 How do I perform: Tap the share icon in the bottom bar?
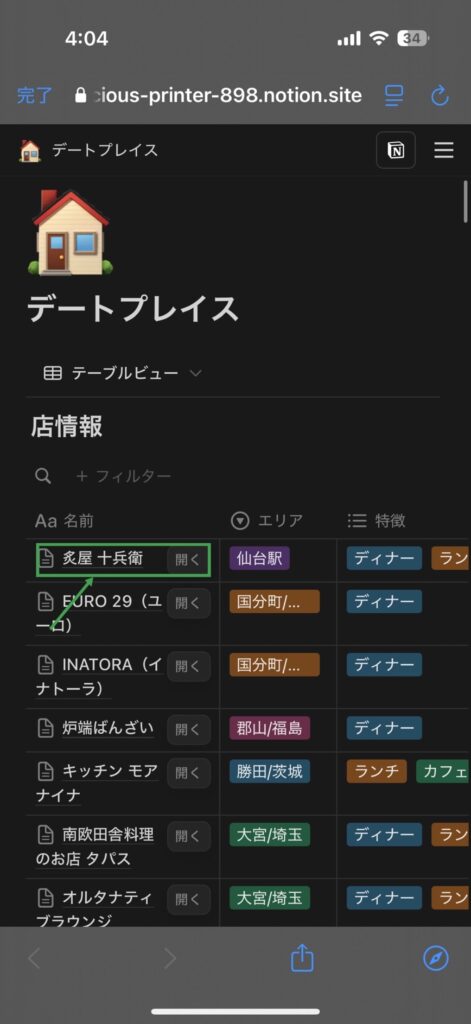[x=302, y=958]
